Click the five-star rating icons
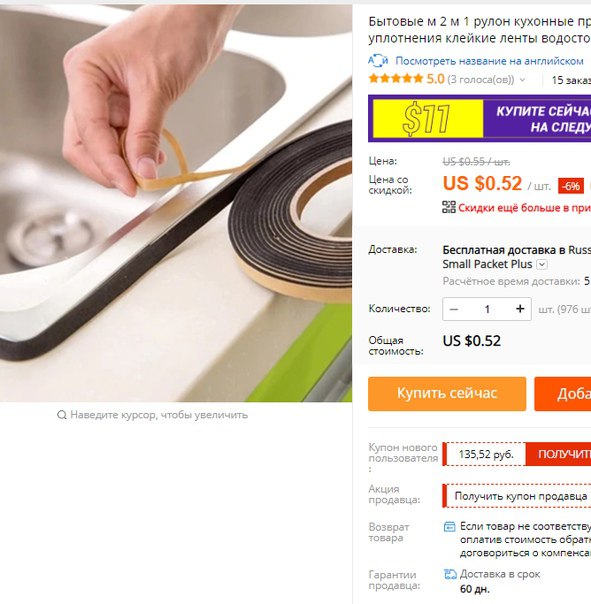This screenshot has height=604, width=591. (x=396, y=79)
